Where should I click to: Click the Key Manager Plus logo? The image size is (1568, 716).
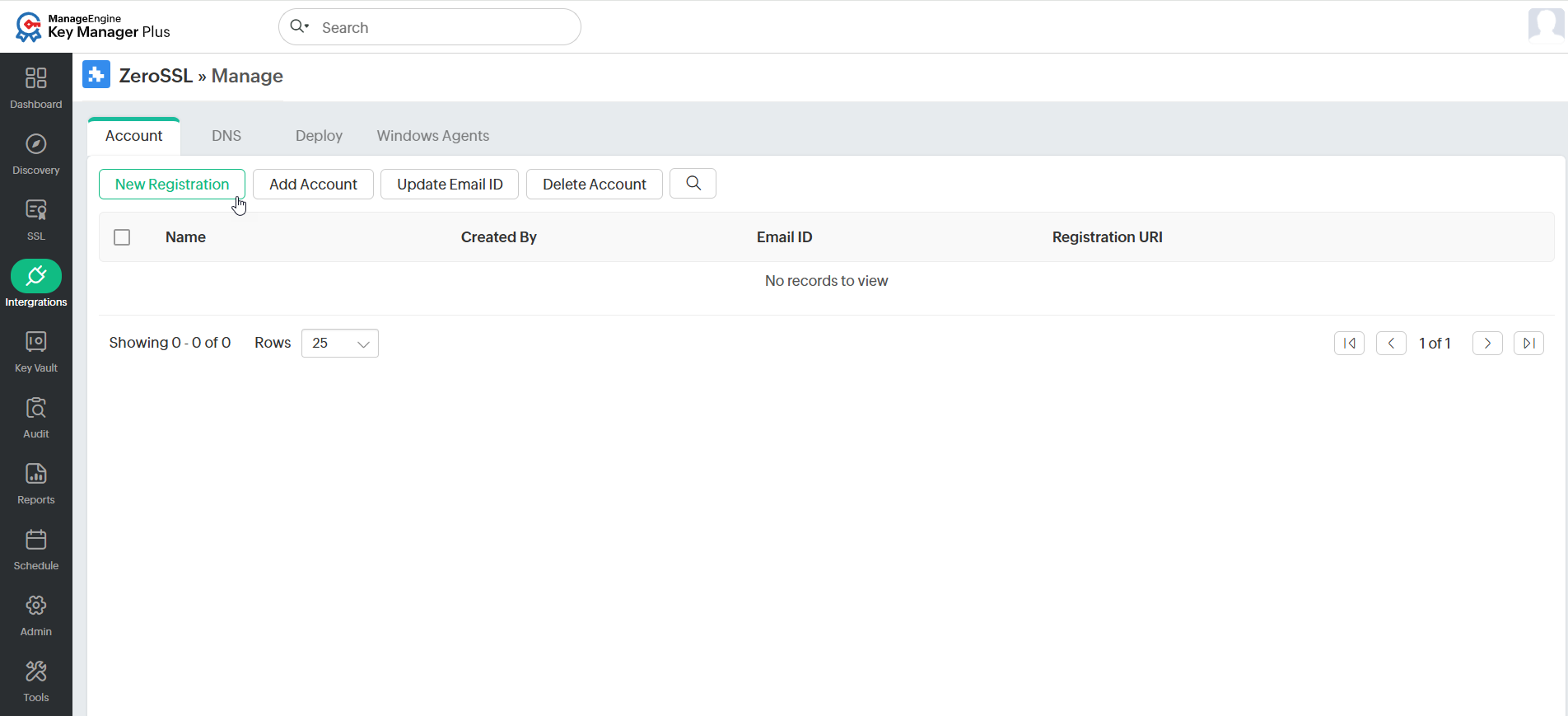pos(92,26)
